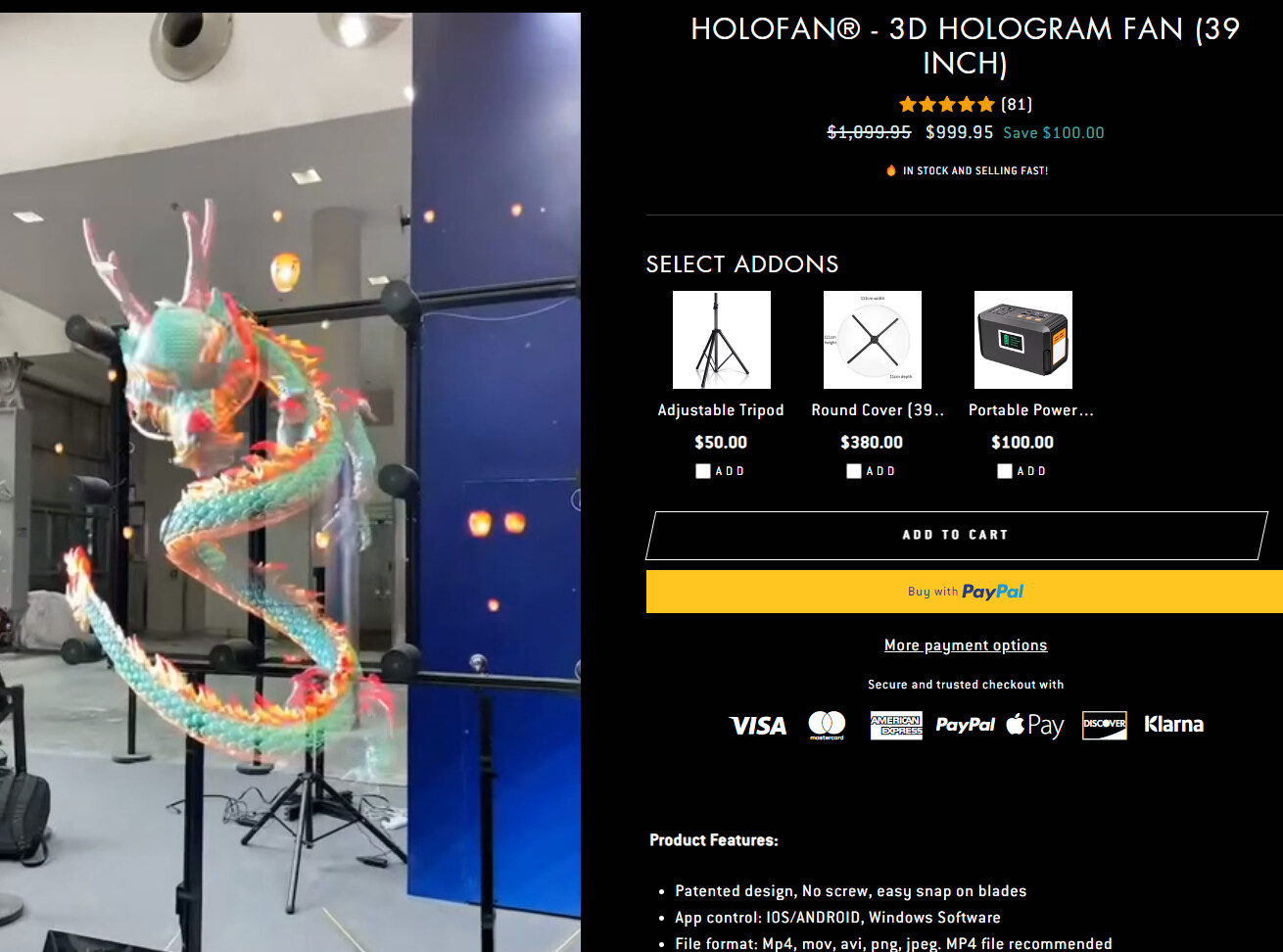Open the Portable Power station thumbnail

1023,340
